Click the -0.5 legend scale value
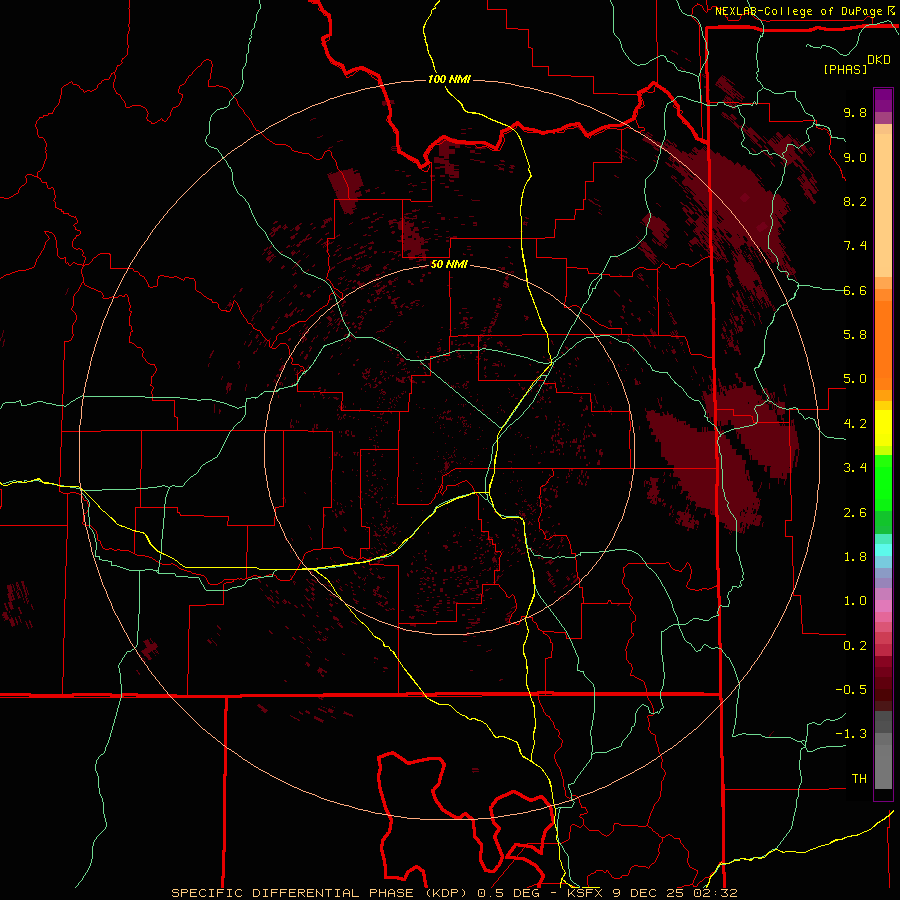 click(x=851, y=690)
